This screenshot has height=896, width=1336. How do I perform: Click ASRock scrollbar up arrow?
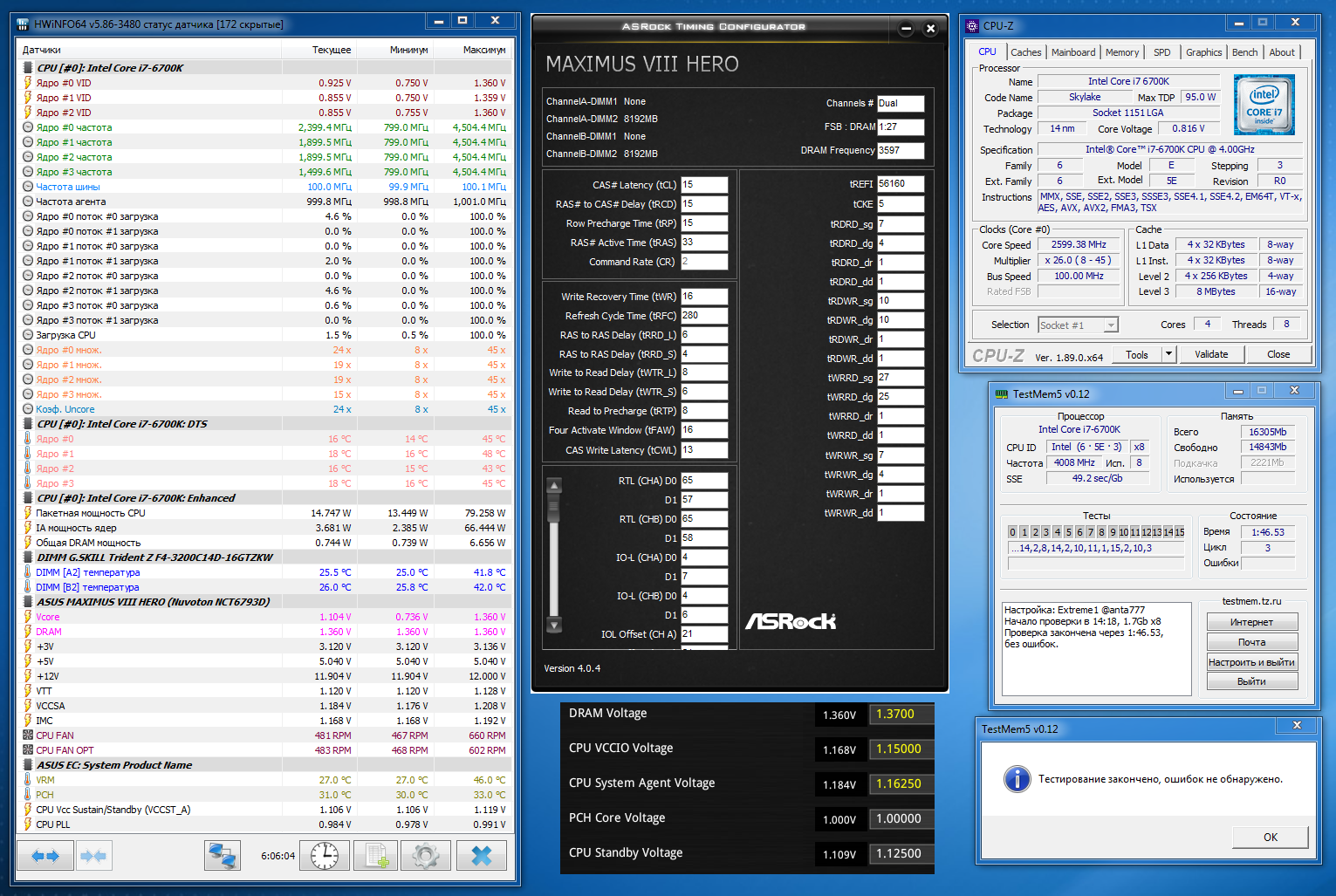pyautogui.click(x=553, y=485)
